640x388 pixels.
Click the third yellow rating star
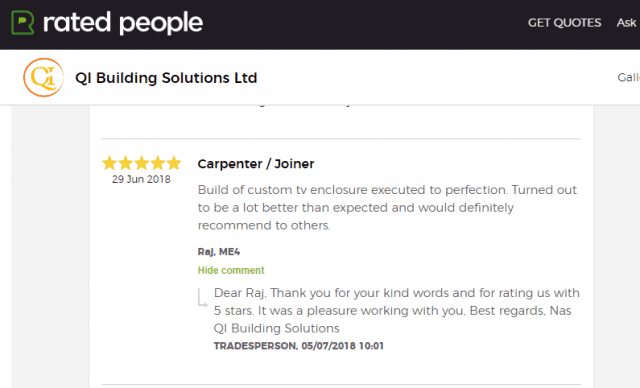tap(142, 163)
